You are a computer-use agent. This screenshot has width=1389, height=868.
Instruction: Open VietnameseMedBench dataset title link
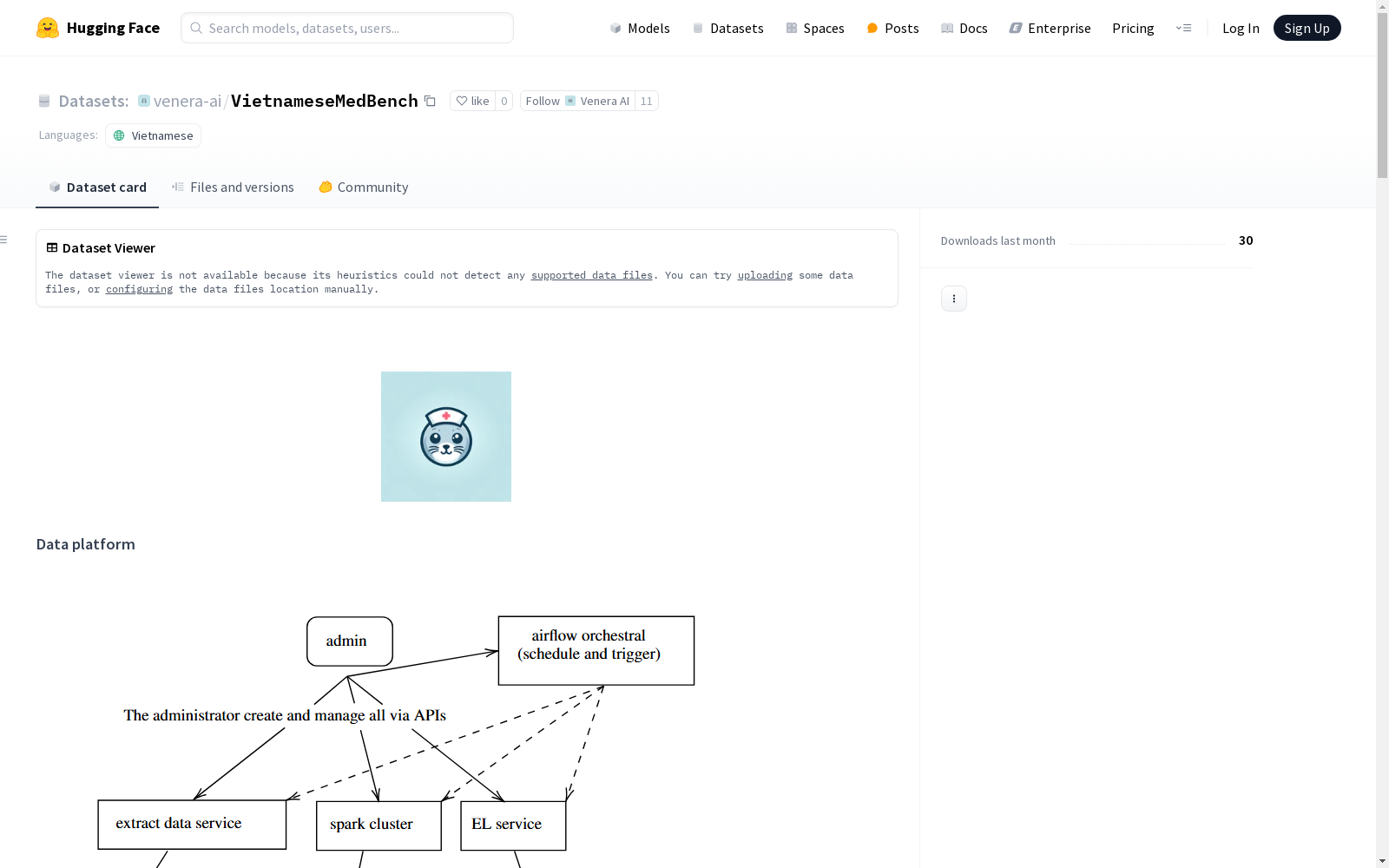pyautogui.click(x=325, y=101)
